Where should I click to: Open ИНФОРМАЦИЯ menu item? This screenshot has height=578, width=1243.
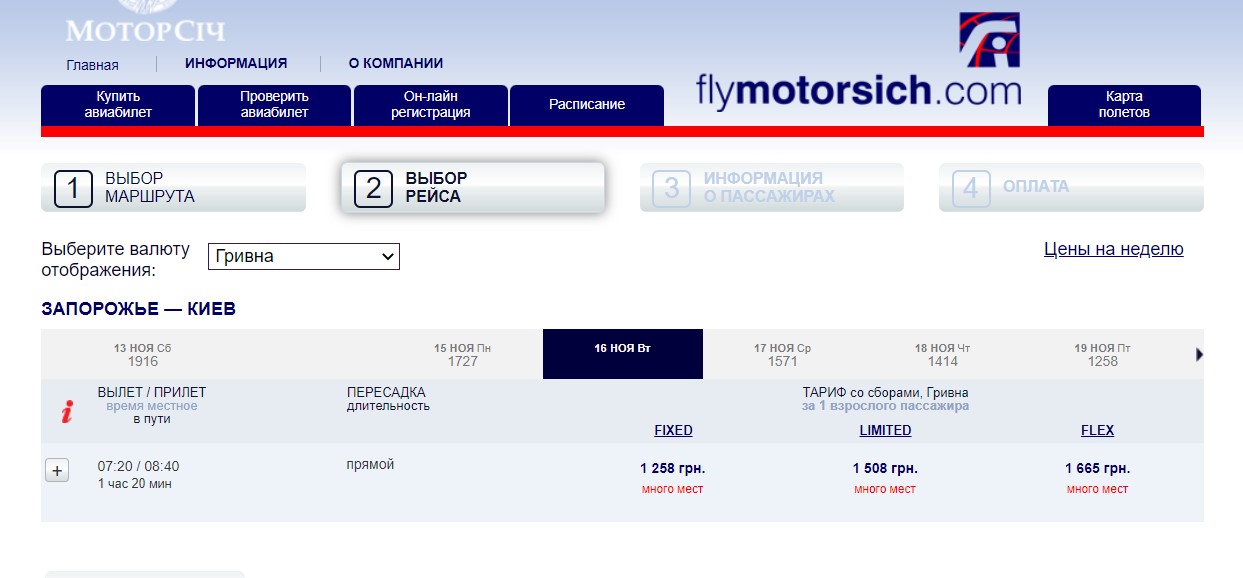point(236,63)
